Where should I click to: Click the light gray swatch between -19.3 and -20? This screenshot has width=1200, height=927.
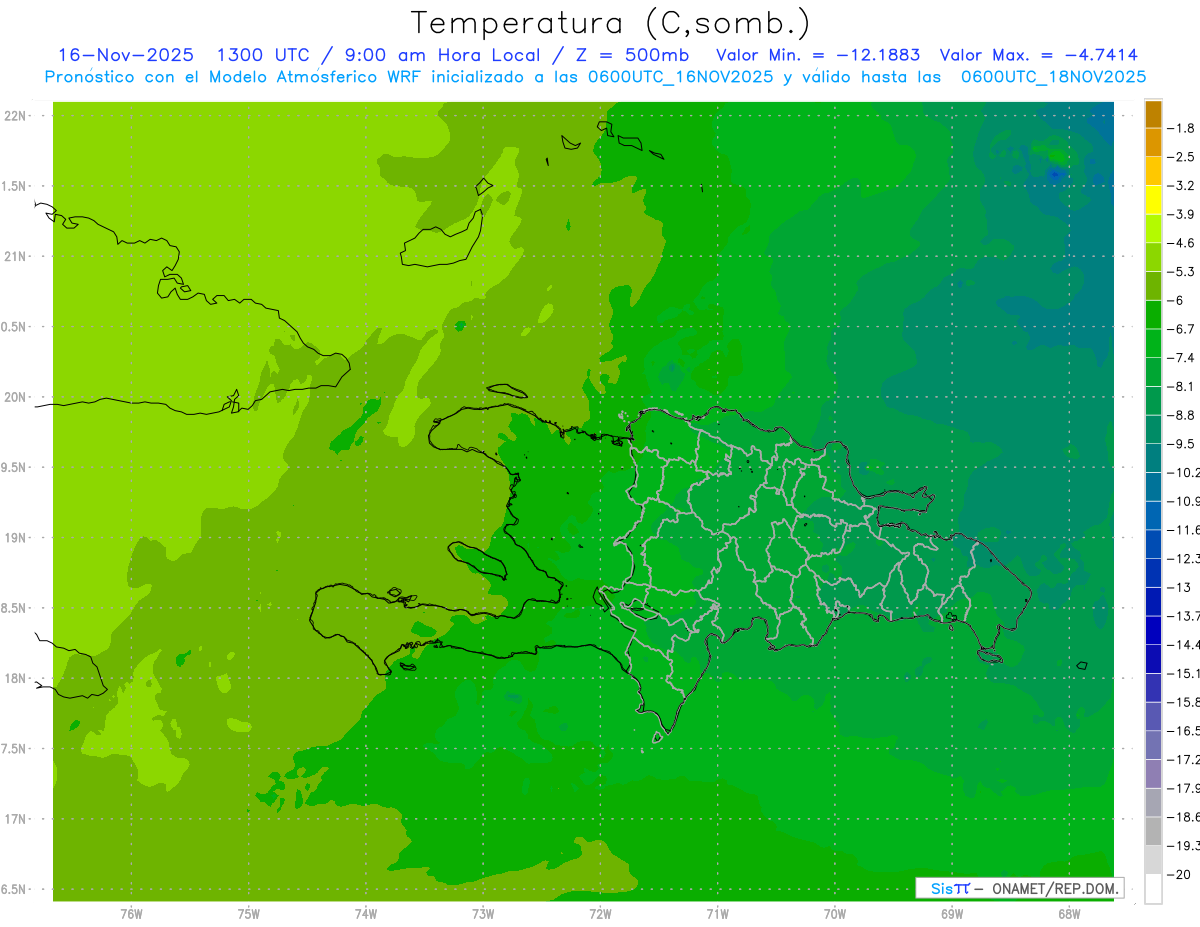click(x=1153, y=860)
